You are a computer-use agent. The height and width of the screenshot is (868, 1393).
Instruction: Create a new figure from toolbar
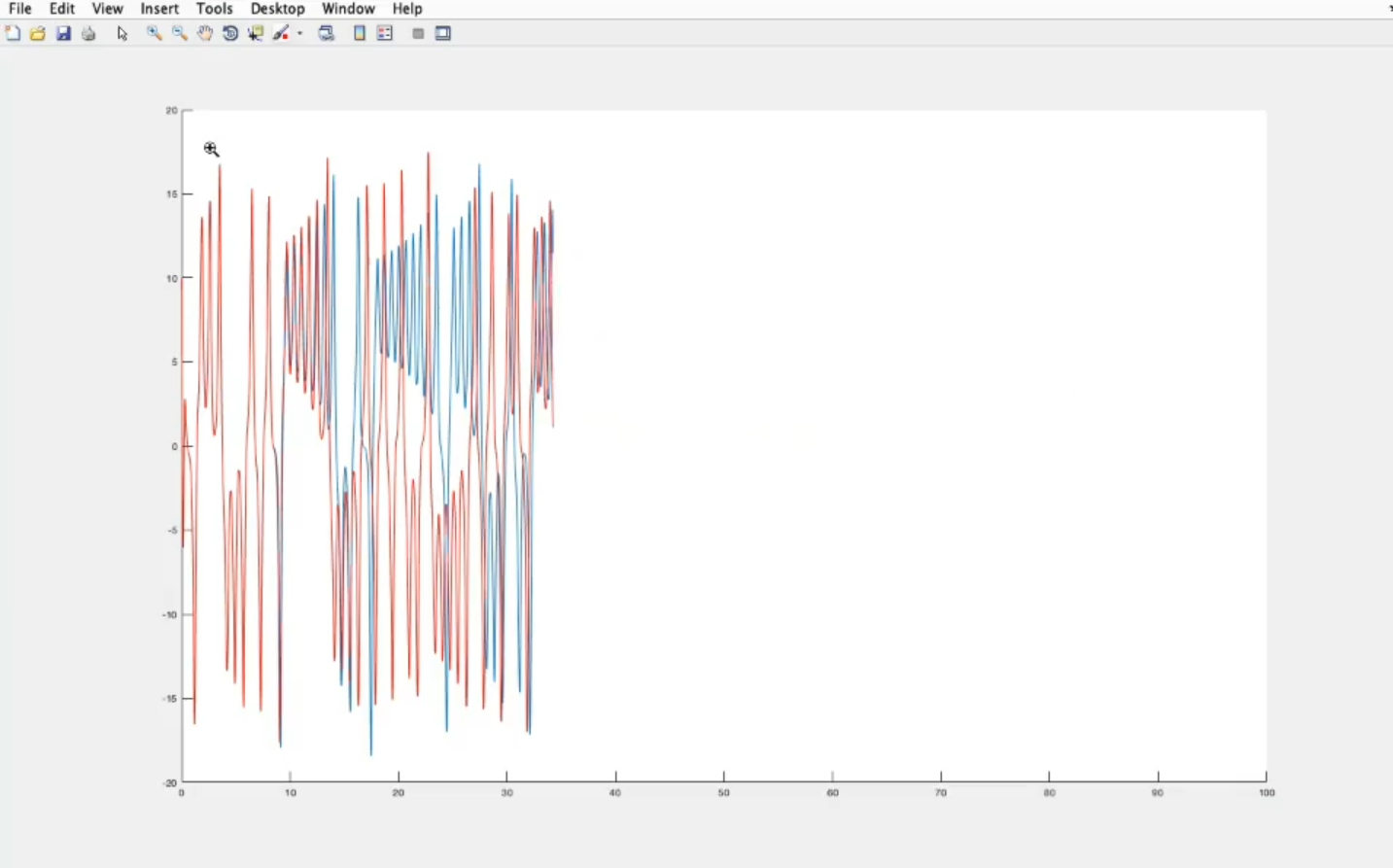click(x=13, y=33)
